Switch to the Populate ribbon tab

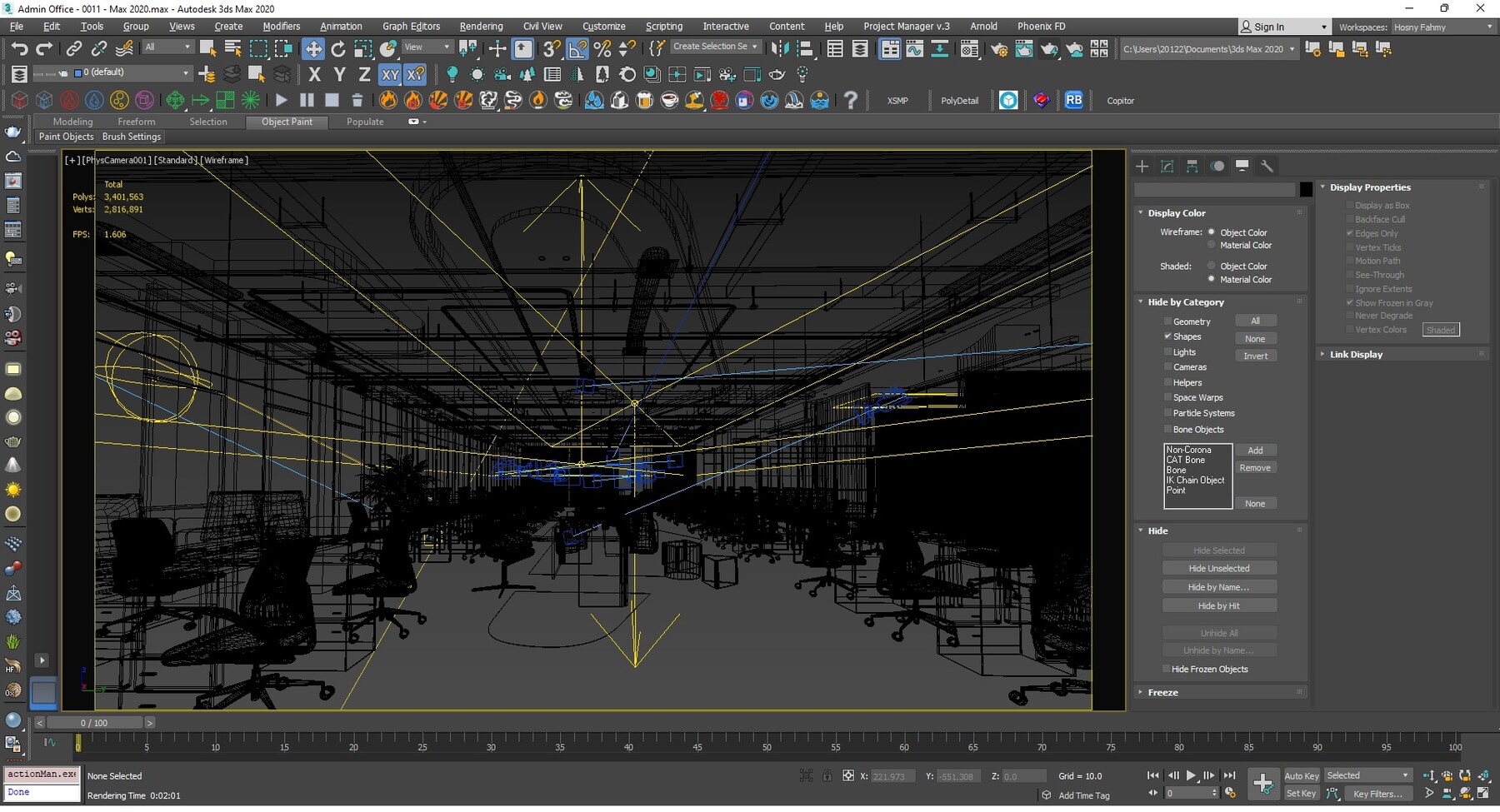365,122
